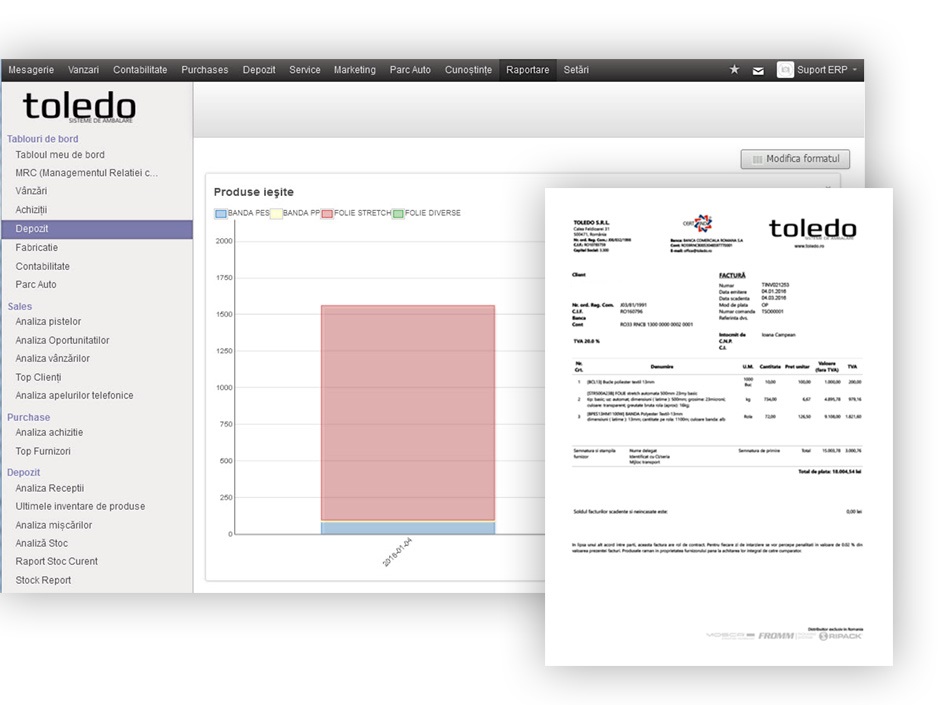Click the toledo logo on invoice document
The image size is (940, 705).
coord(812,231)
